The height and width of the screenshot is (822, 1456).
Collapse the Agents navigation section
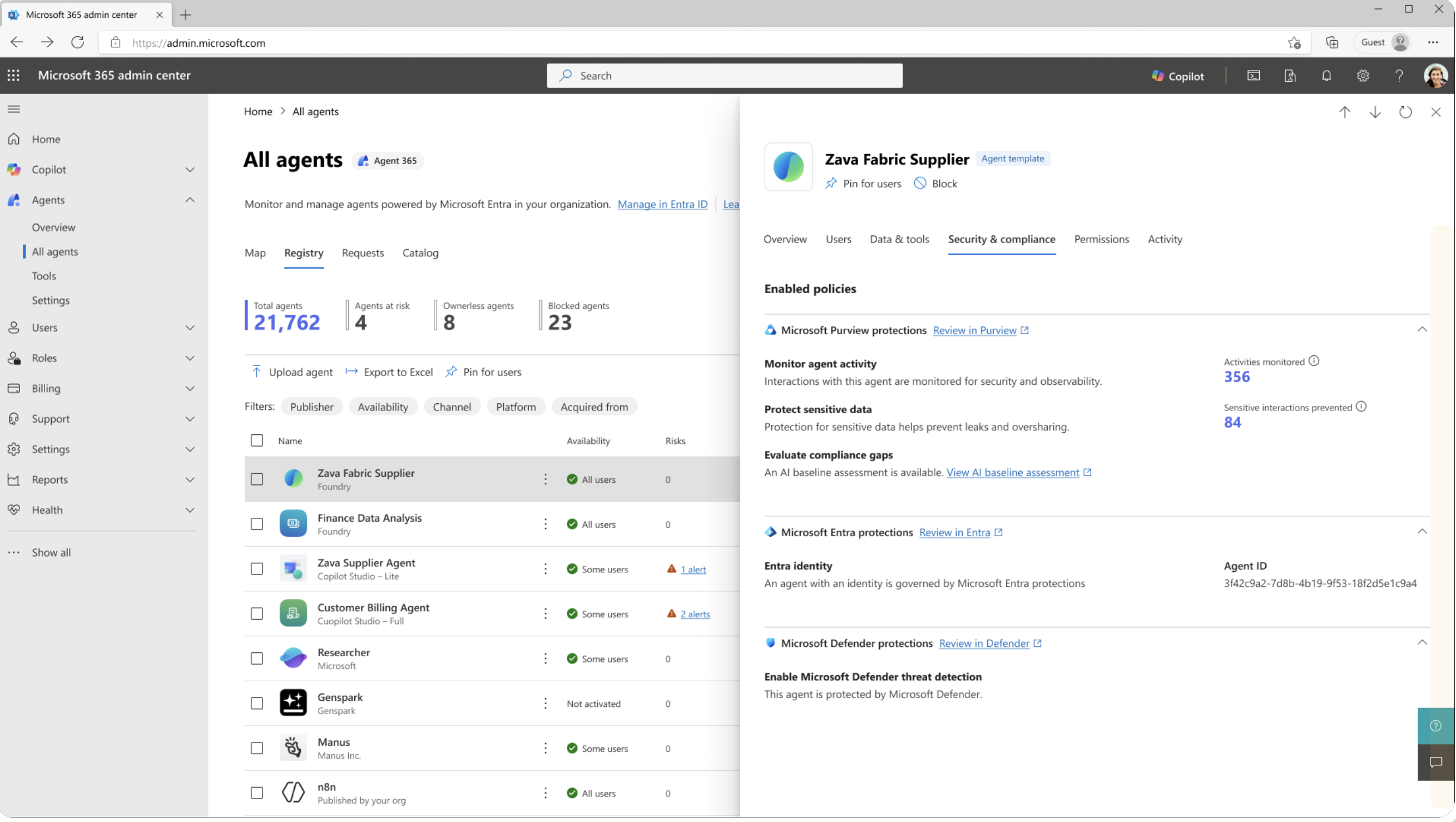pyautogui.click(x=190, y=200)
